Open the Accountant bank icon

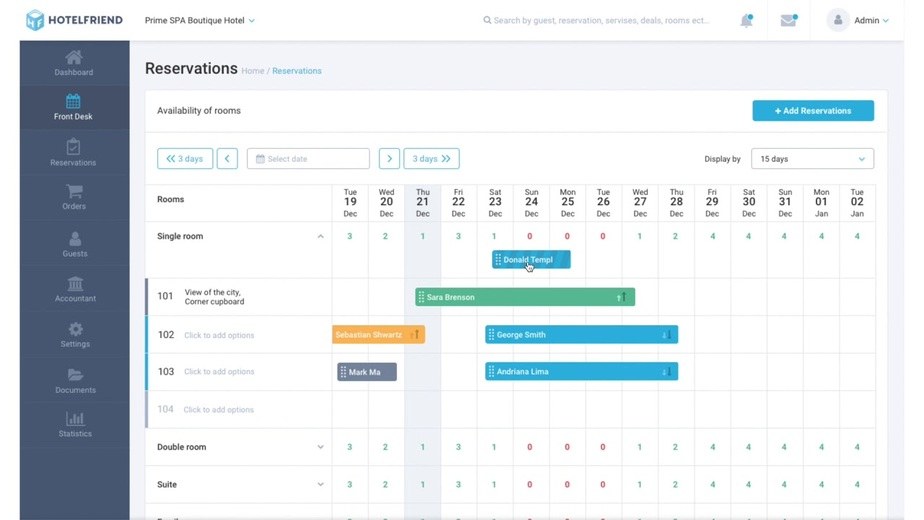pyautogui.click(x=75, y=284)
